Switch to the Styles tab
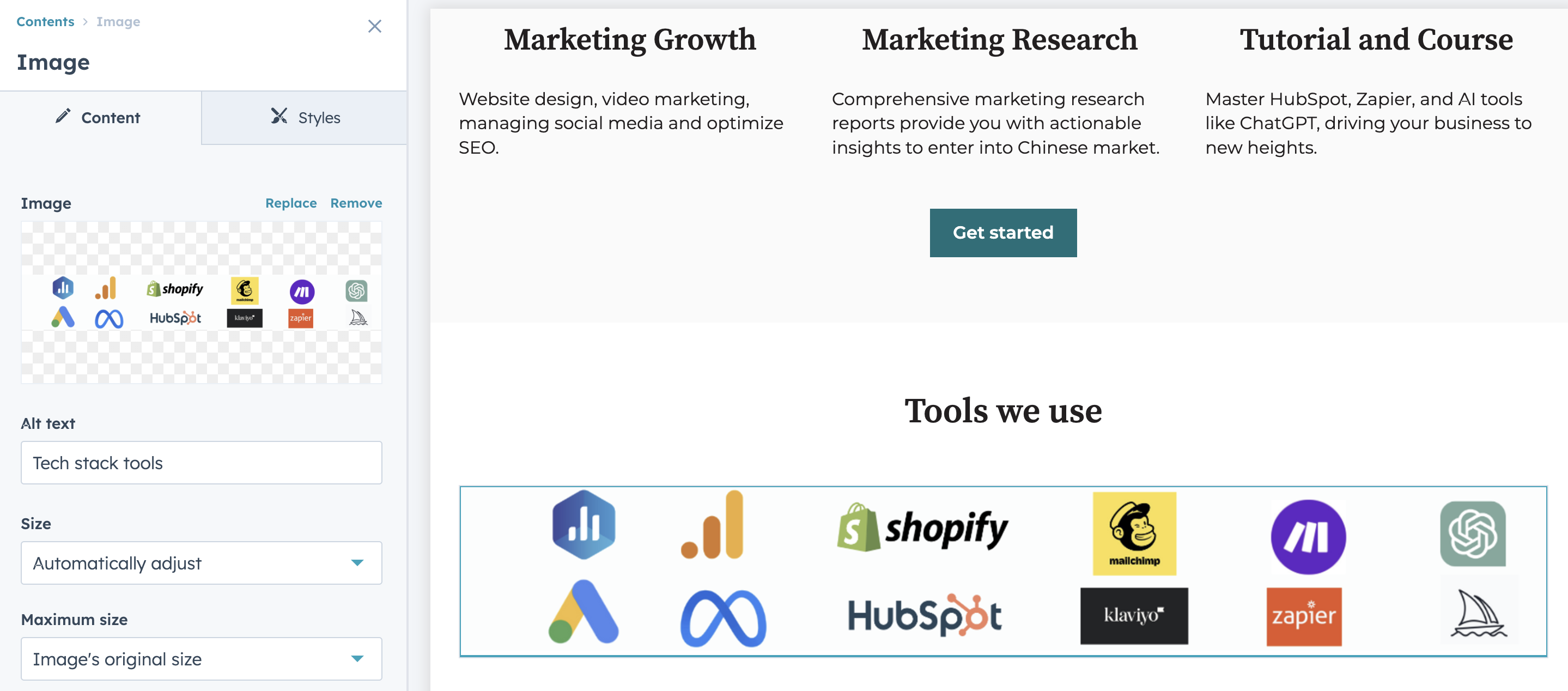 tap(305, 118)
